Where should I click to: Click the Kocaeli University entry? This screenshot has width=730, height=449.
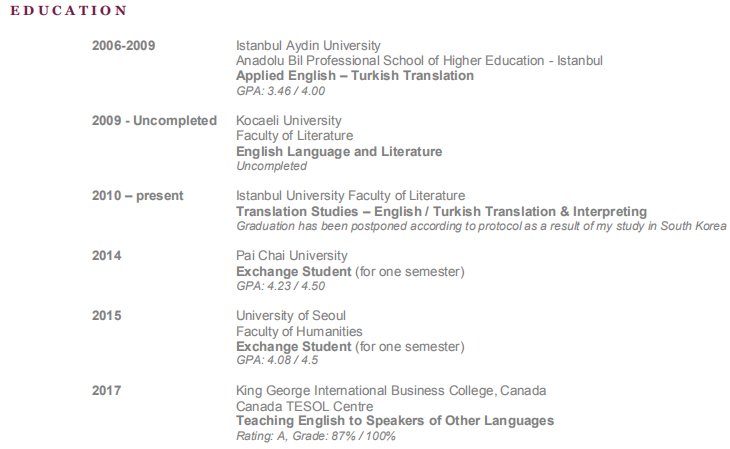coord(288,120)
